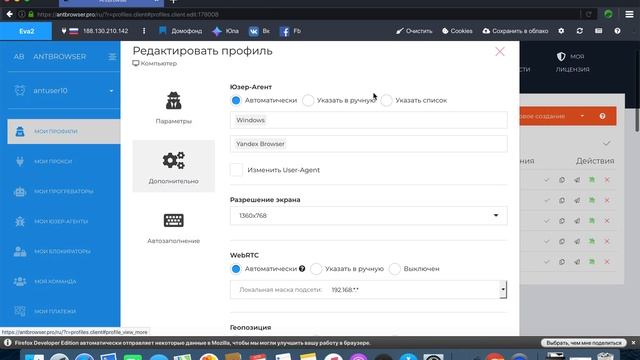Image resolution: width=640 pixels, height=360 pixels.
Task: Open Мои профили in the sidebar
Action: pyautogui.click(x=64, y=131)
